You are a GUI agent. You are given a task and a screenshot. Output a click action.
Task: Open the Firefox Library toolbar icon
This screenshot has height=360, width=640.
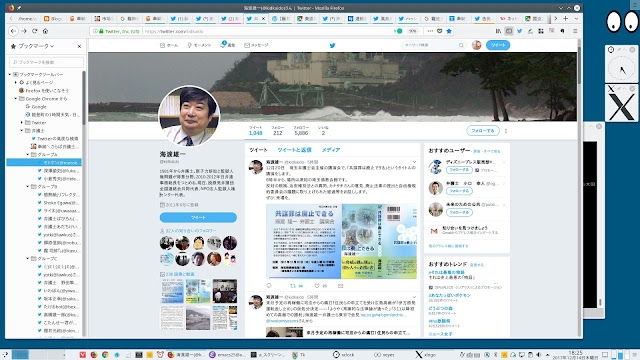pyautogui.click(x=498, y=31)
